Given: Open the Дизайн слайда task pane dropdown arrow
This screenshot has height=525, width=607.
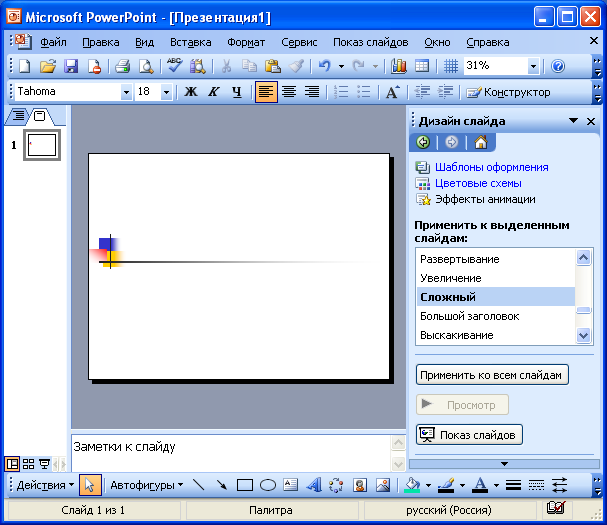Looking at the screenshot, I should (x=573, y=121).
